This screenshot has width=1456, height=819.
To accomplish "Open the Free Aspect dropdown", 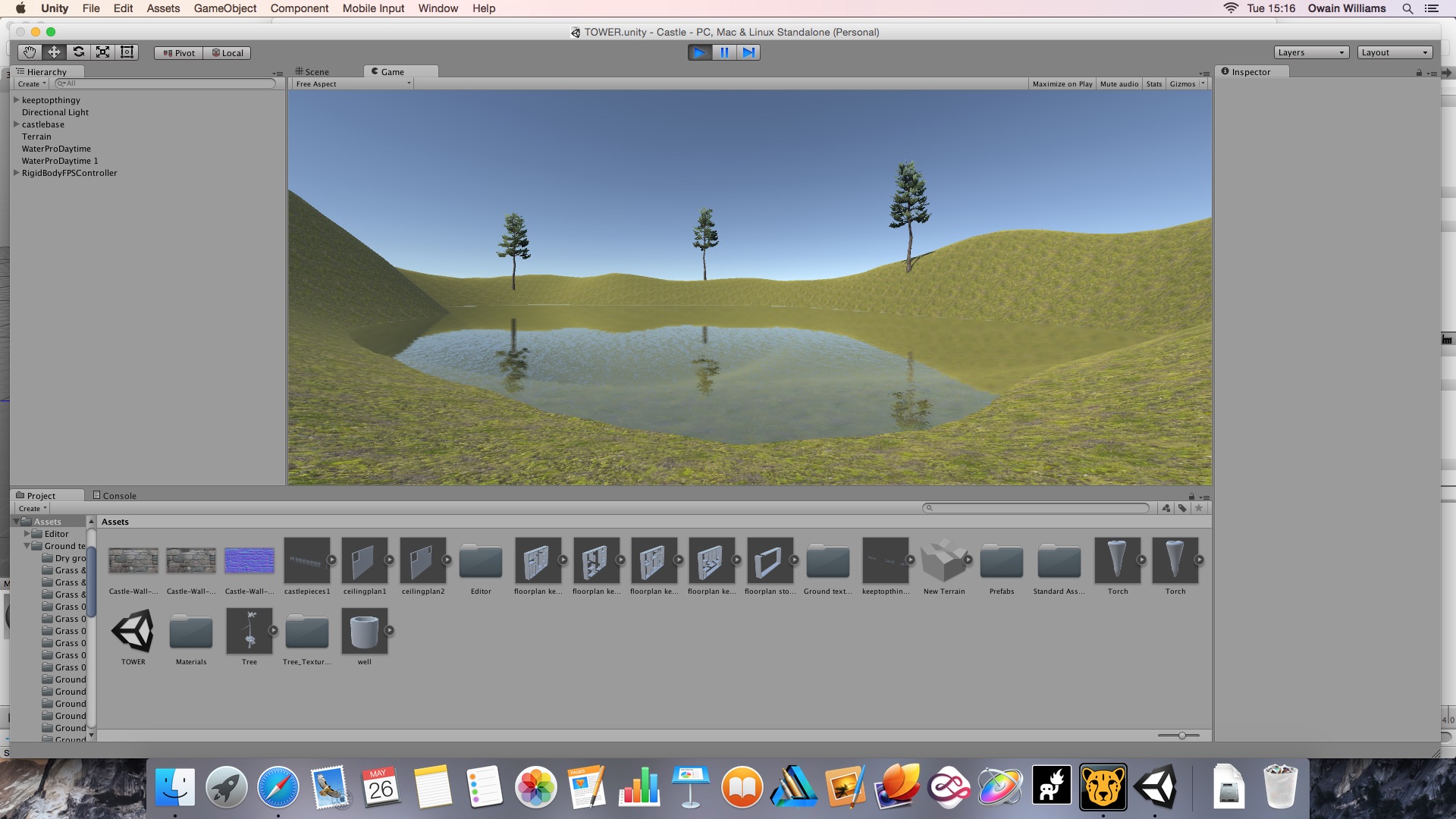I will 353,84.
